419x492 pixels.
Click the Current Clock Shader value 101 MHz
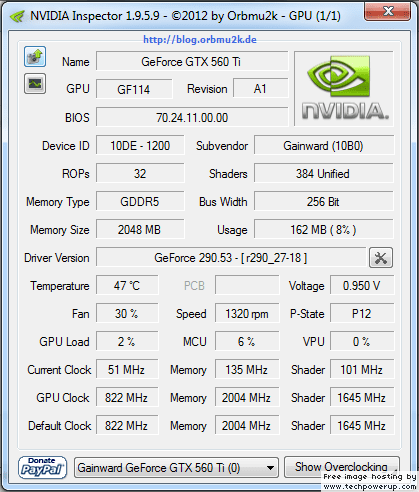[x=362, y=369]
